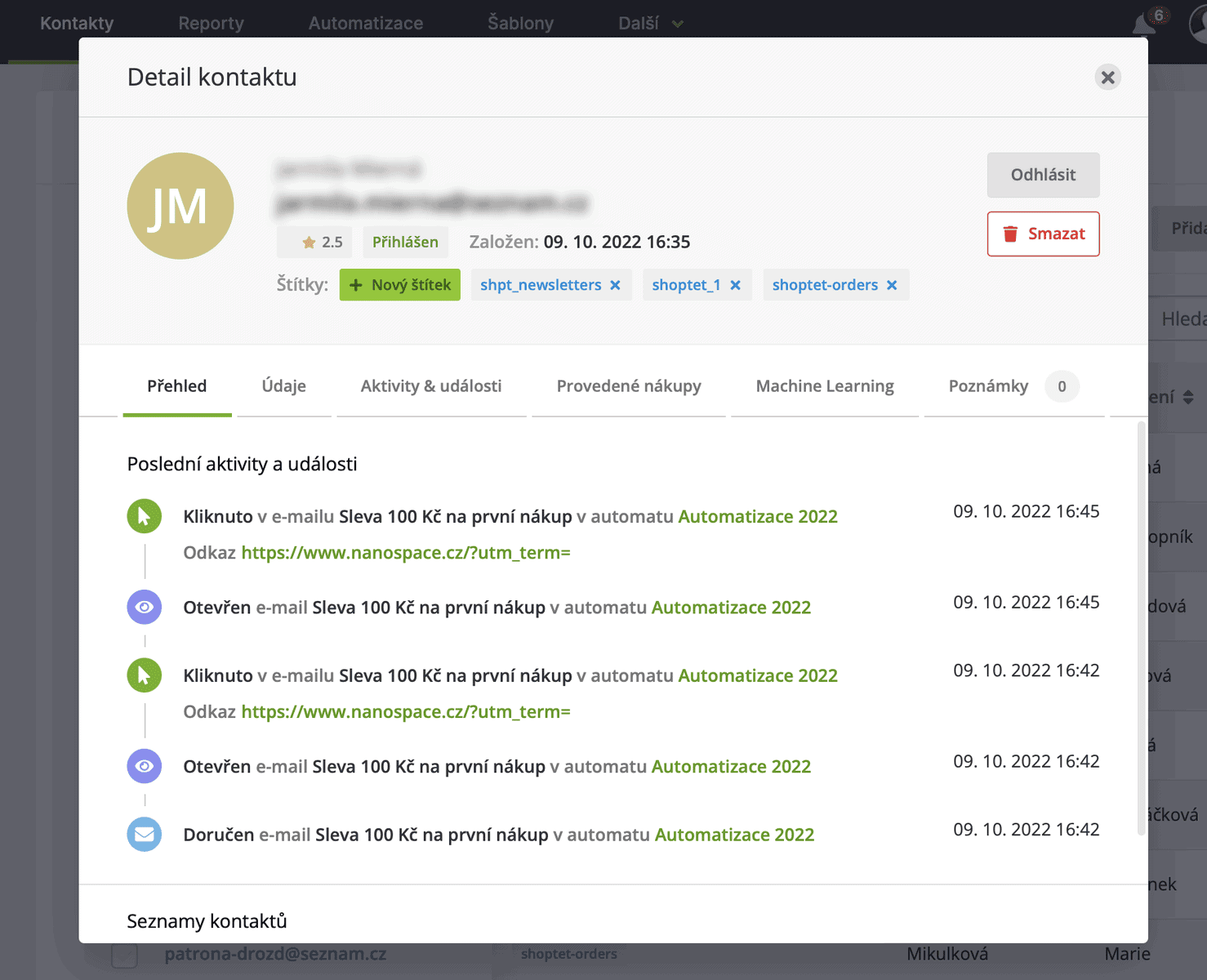Click the star rating 2.5 badge
The width and height of the screenshot is (1207, 980).
point(322,242)
